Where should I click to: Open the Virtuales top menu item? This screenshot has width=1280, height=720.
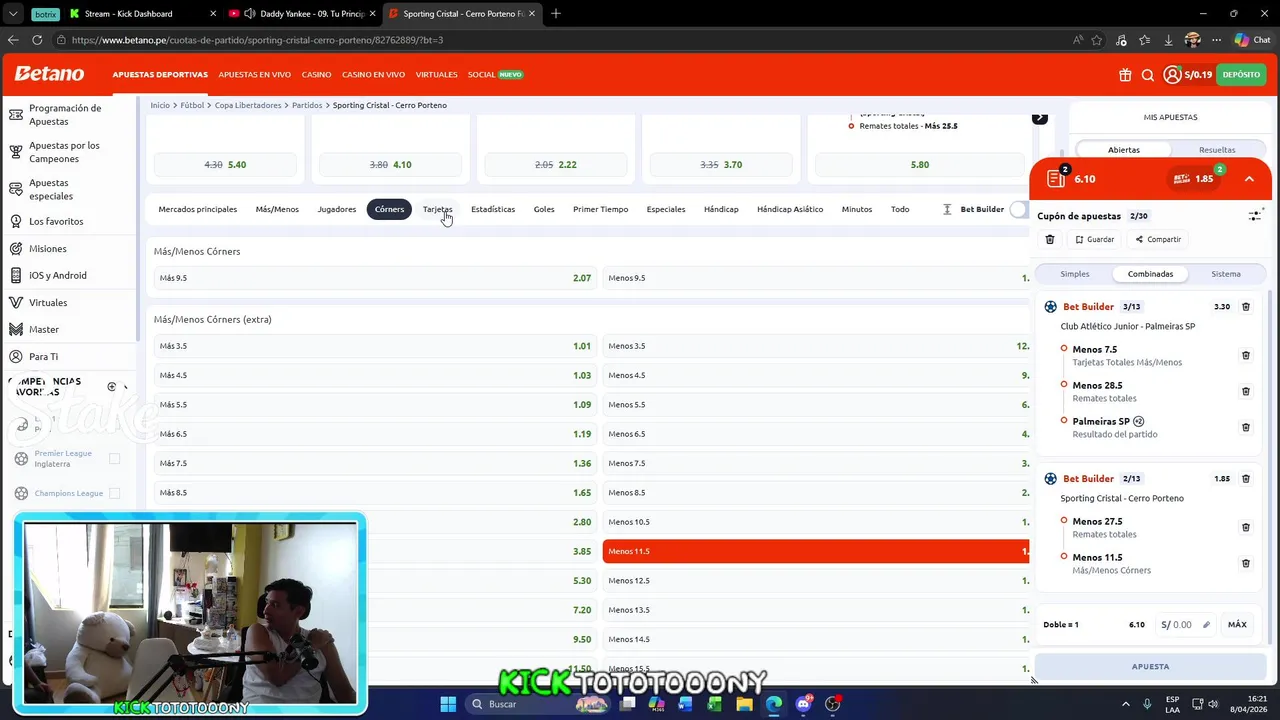pyautogui.click(x=437, y=75)
